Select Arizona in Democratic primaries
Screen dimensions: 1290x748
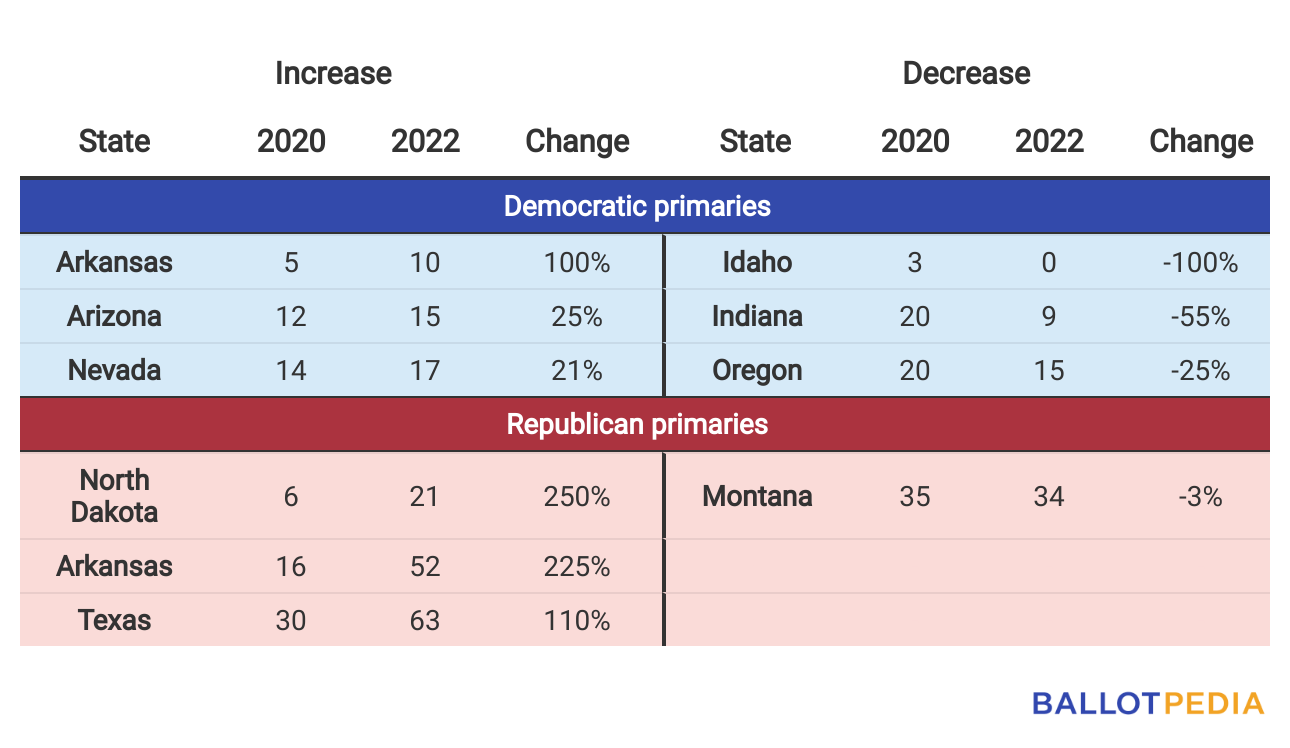pos(114,316)
